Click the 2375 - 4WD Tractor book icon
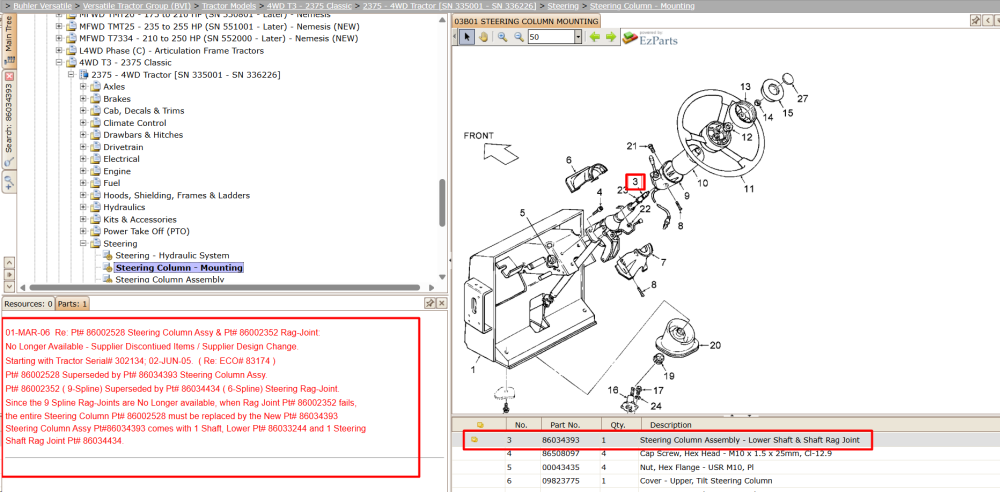The width and height of the screenshot is (1000, 492). coord(84,75)
